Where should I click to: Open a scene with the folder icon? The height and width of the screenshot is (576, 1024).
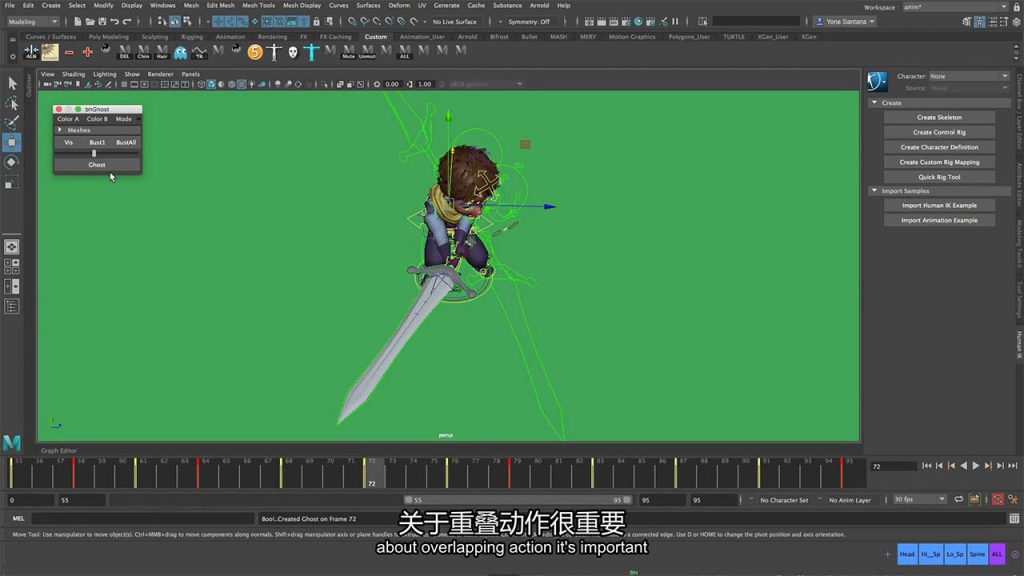[89, 22]
